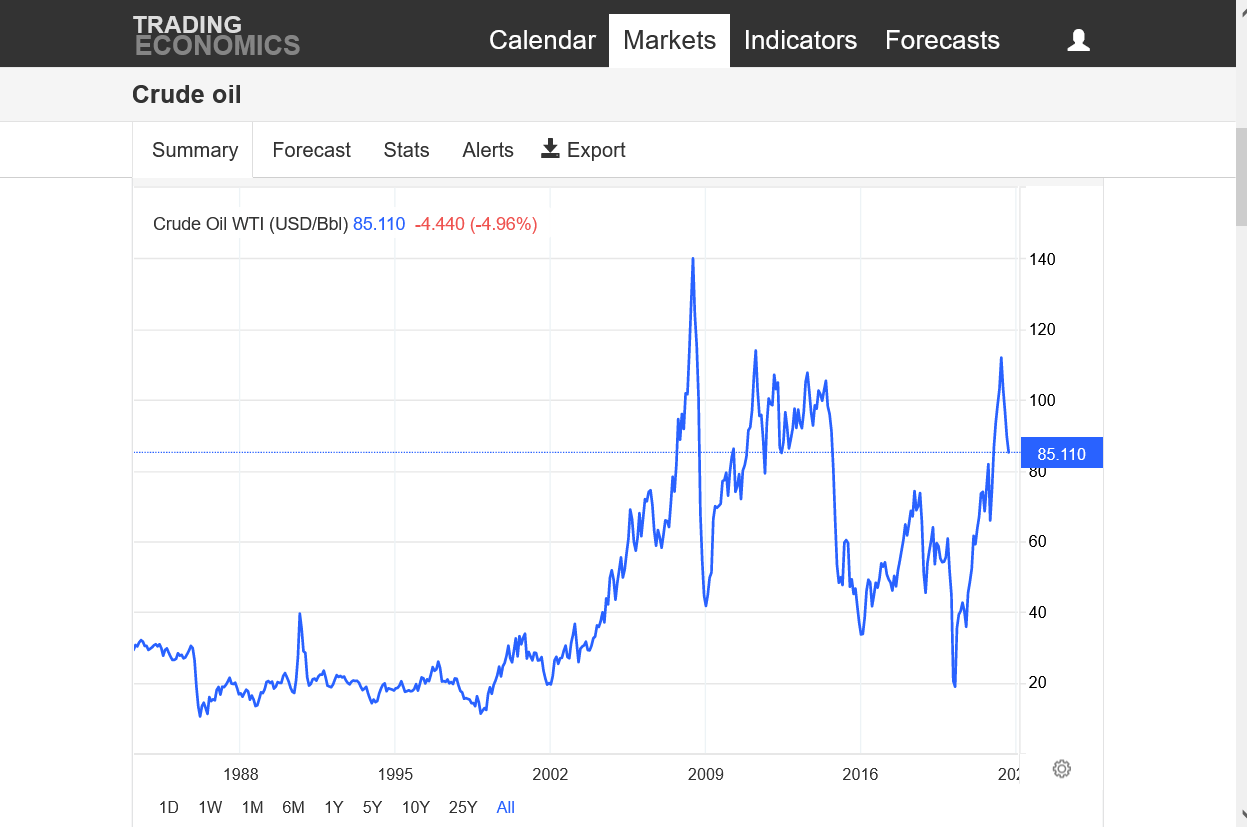1247x834 pixels.
Task: Select the 6M time range
Action: (293, 807)
